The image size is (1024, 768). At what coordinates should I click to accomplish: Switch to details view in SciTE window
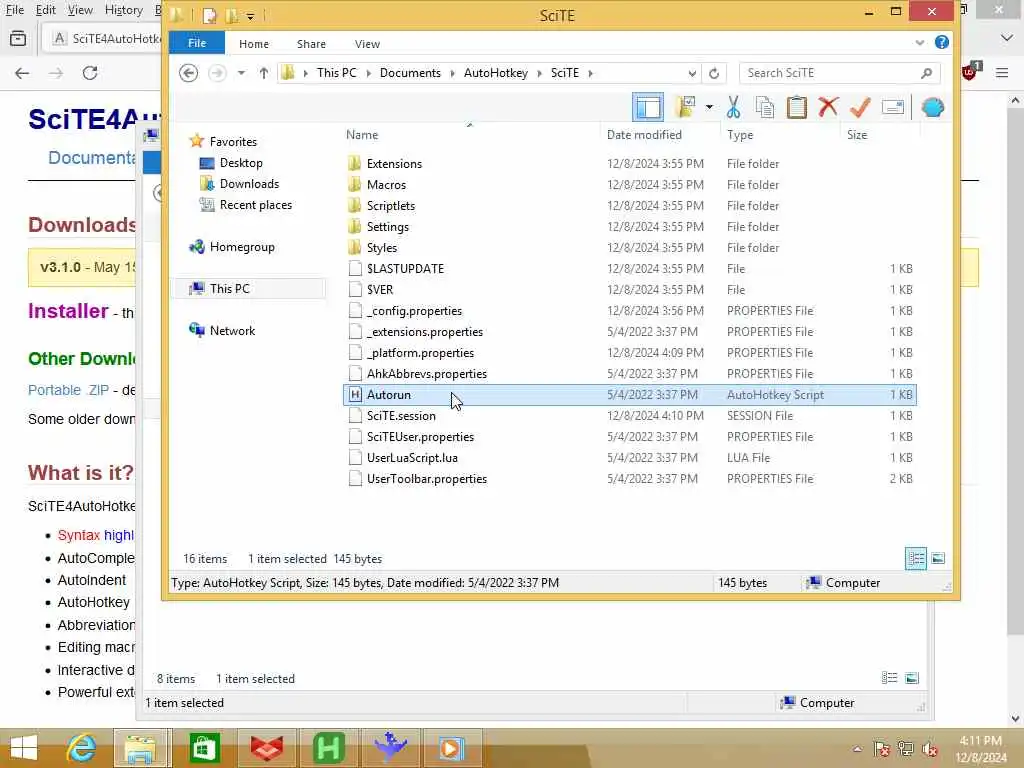916,558
